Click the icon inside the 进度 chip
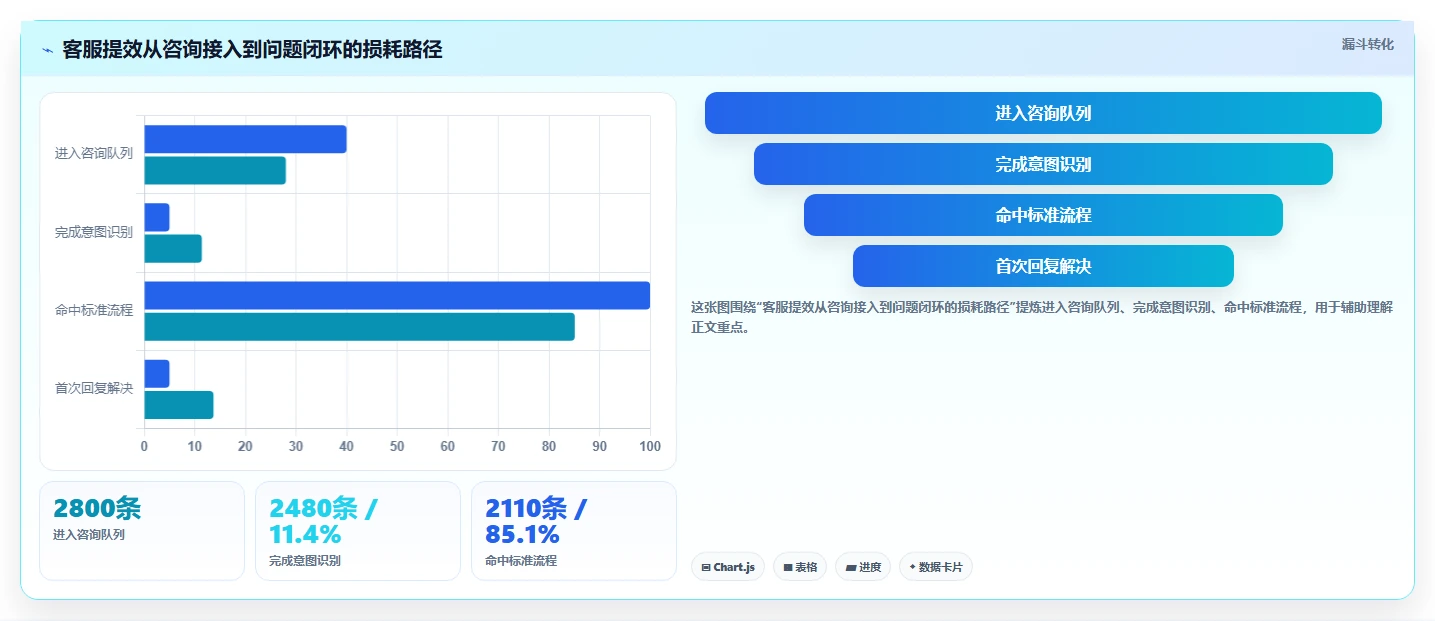This screenshot has height=621, width=1435. 851,567
